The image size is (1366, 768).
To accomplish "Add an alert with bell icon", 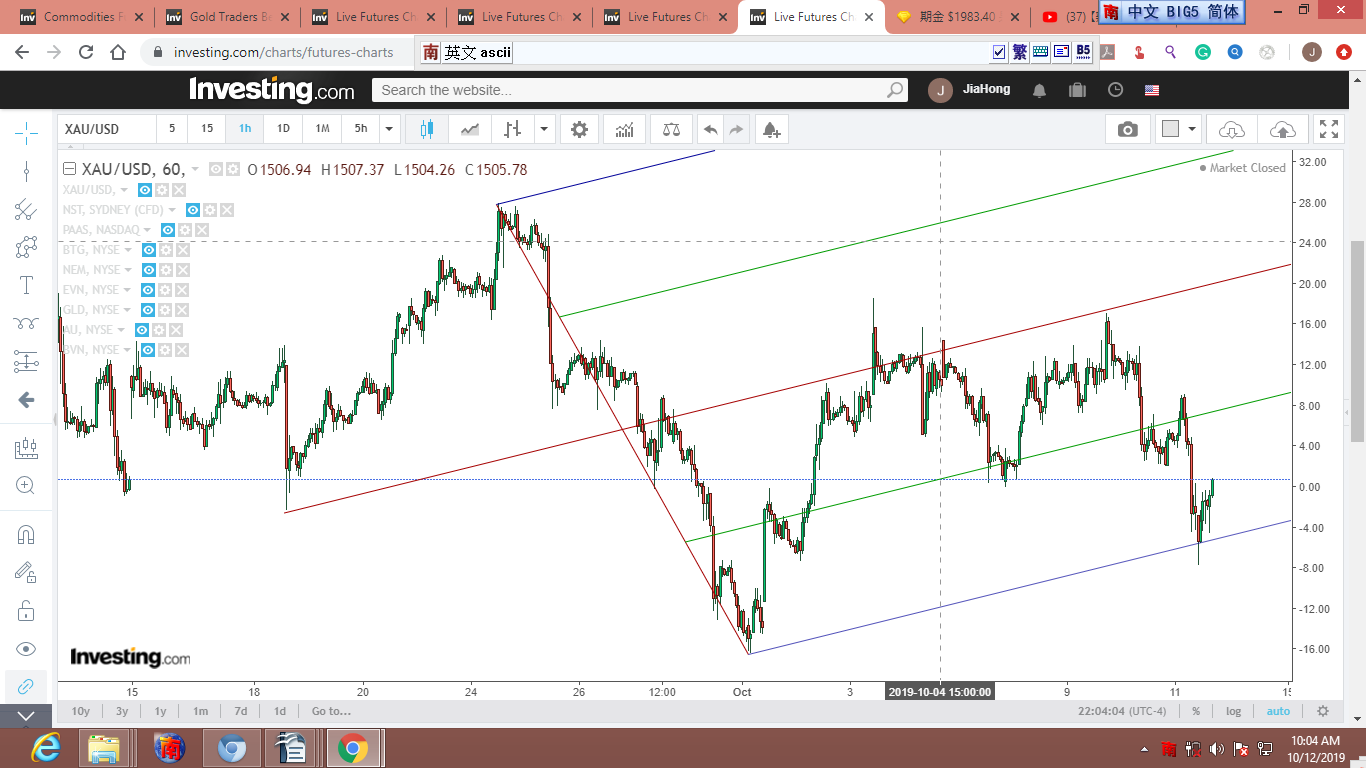I will click(x=770, y=129).
